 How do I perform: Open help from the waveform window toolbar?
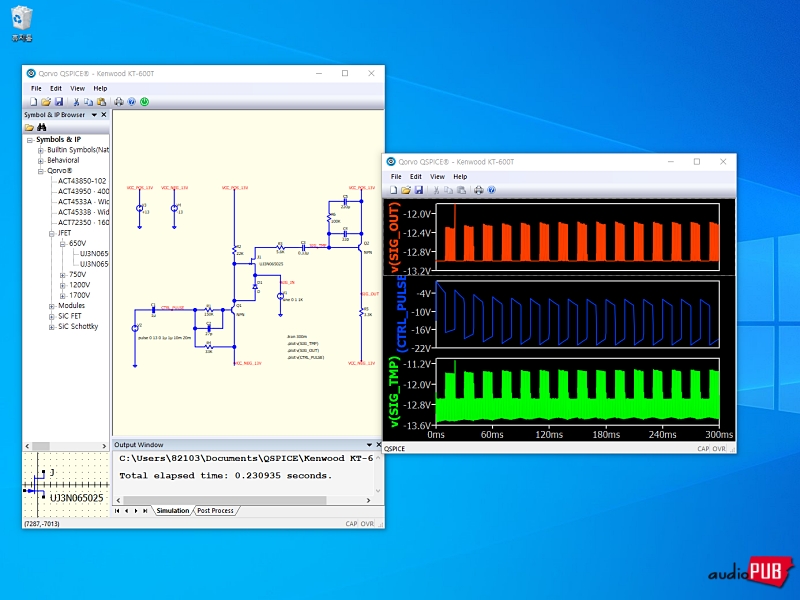coord(491,190)
